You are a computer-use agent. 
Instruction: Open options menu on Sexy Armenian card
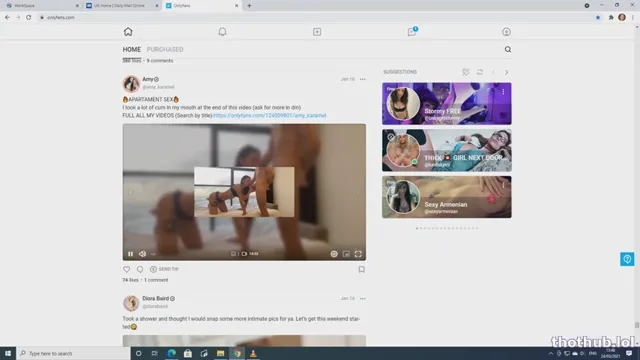[x=503, y=185]
